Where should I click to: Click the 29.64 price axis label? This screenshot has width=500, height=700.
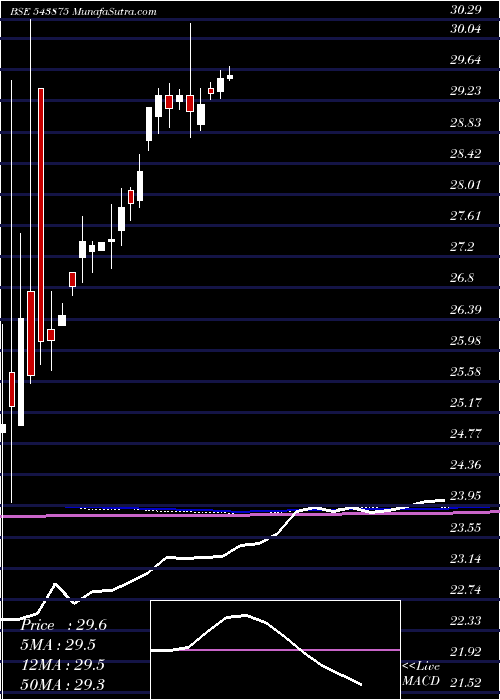coord(465,60)
